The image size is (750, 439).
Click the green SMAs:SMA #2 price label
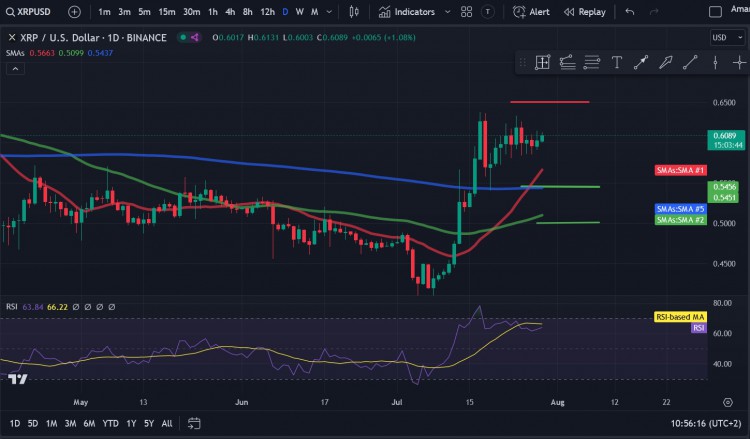pyautogui.click(x=681, y=220)
